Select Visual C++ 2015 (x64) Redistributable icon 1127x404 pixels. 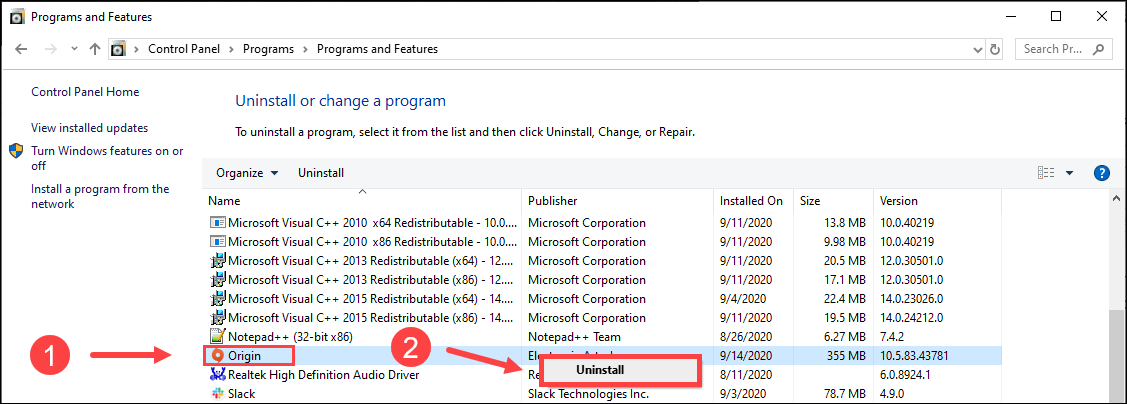pos(217,298)
